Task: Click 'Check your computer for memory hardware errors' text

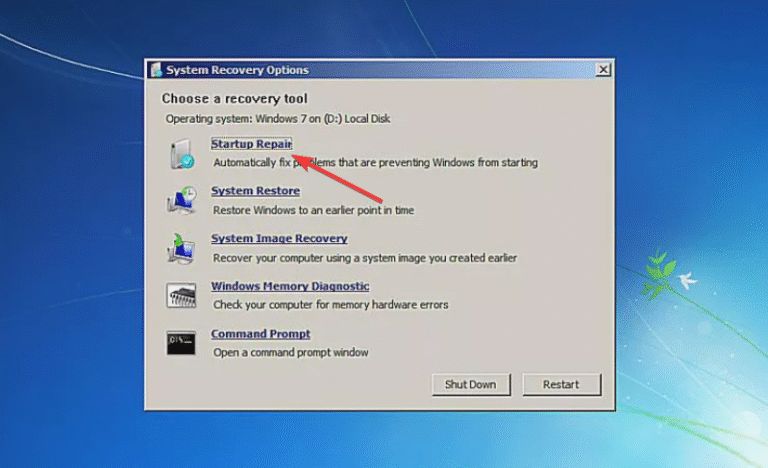Action: [x=331, y=305]
